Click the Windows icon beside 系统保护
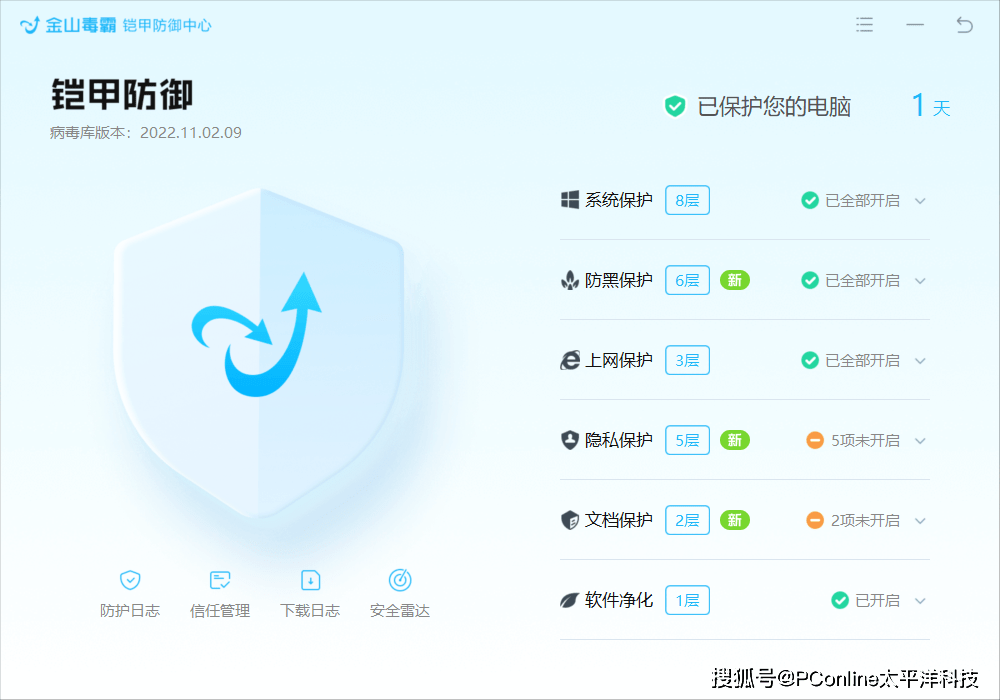Screen dimensions: 1000x700 pos(570,200)
